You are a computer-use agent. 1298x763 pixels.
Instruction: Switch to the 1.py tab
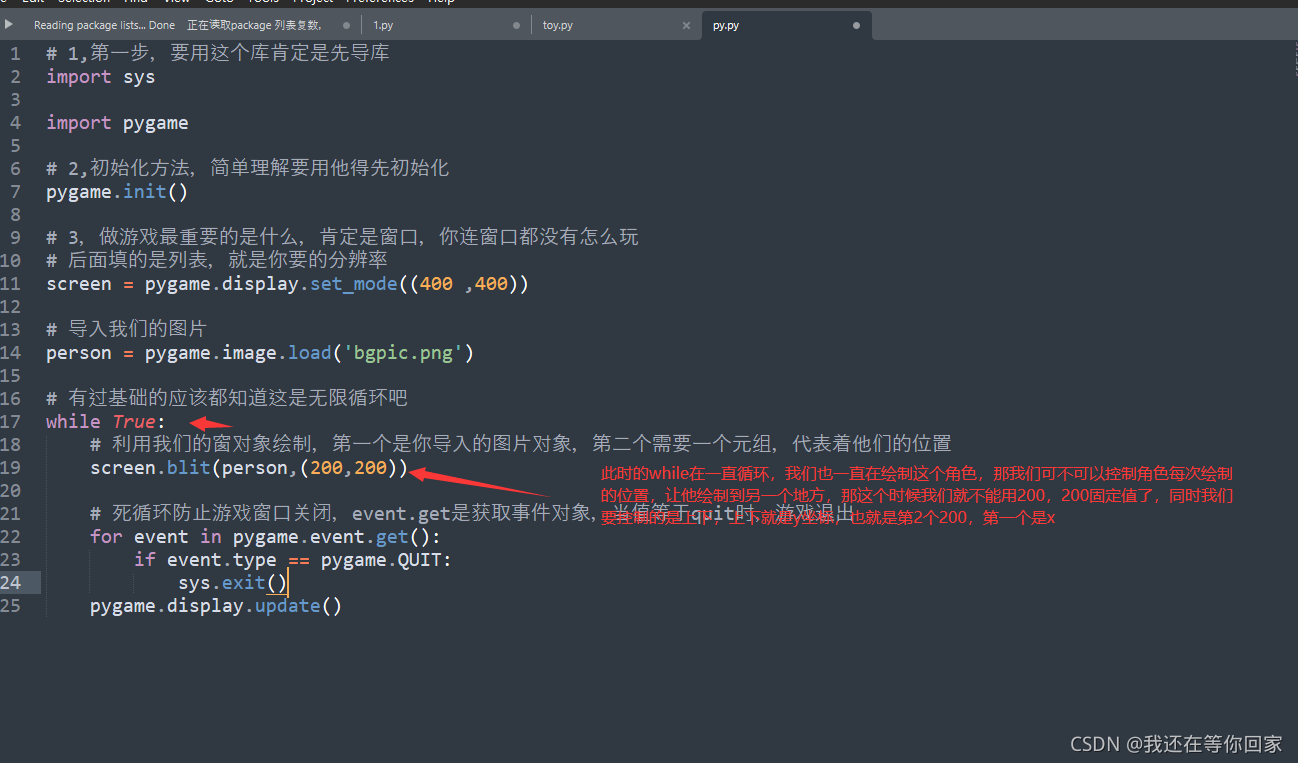click(x=383, y=24)
